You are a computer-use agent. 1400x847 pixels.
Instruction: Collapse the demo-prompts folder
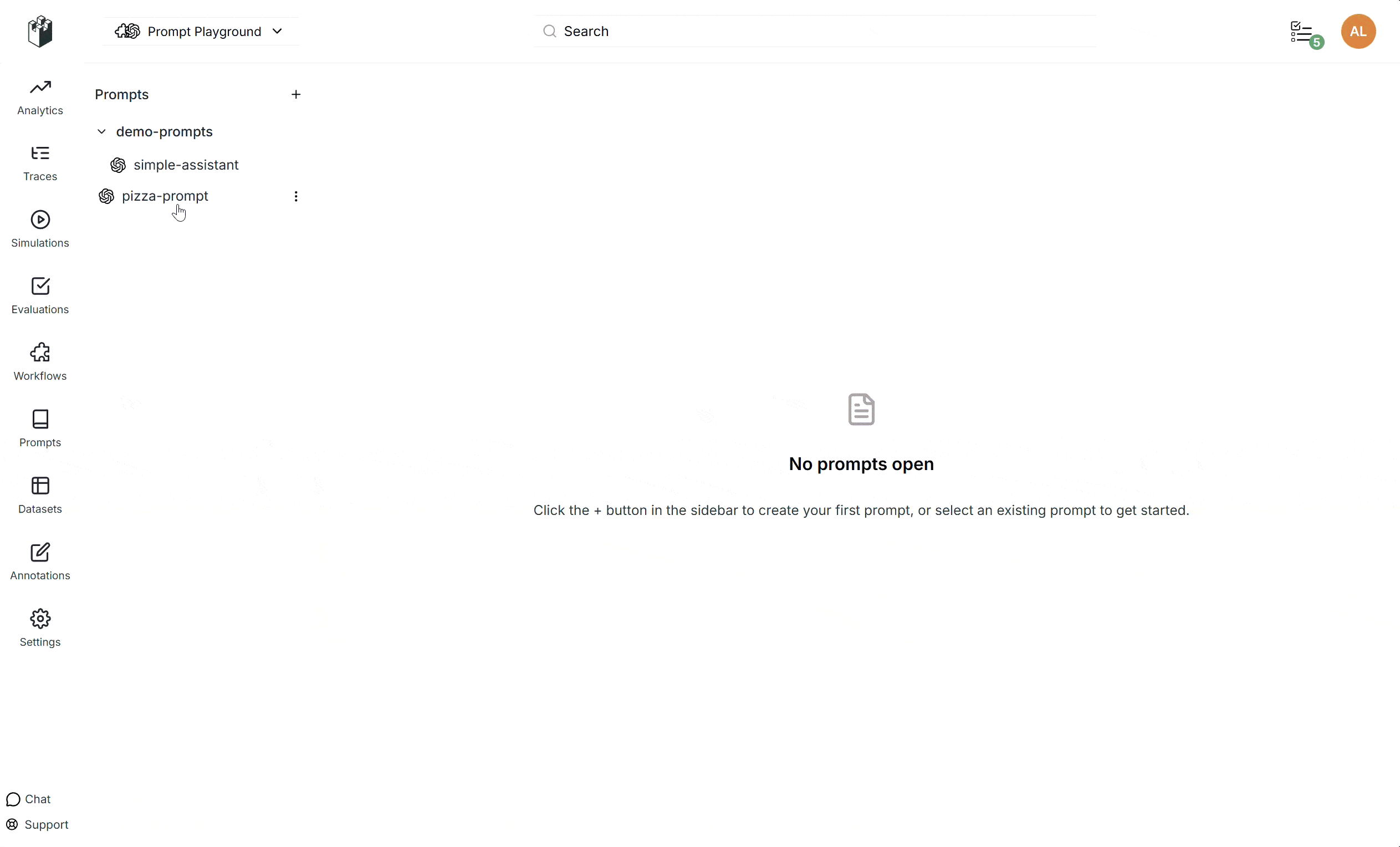pos(101,131)
